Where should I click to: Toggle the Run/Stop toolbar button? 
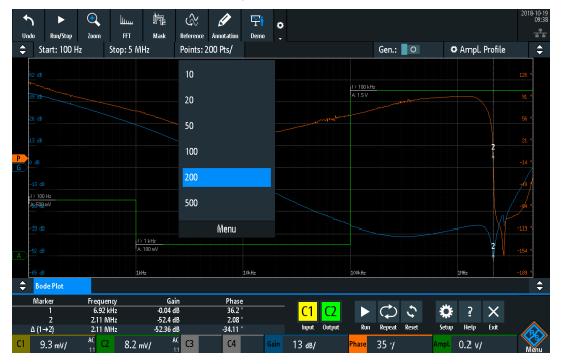pyautogui.click(x=61, y=25)
